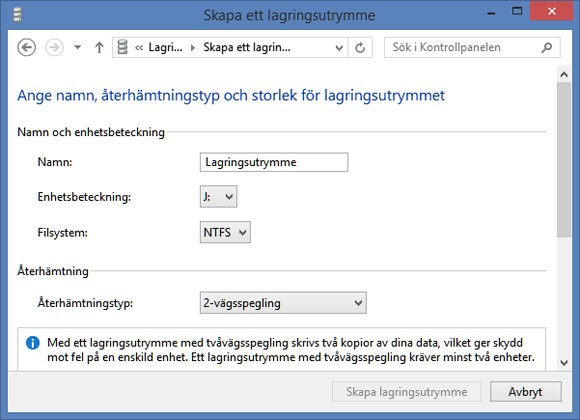
Task: Click the "Filsystem:" label
Action: [x=63, y=233]
